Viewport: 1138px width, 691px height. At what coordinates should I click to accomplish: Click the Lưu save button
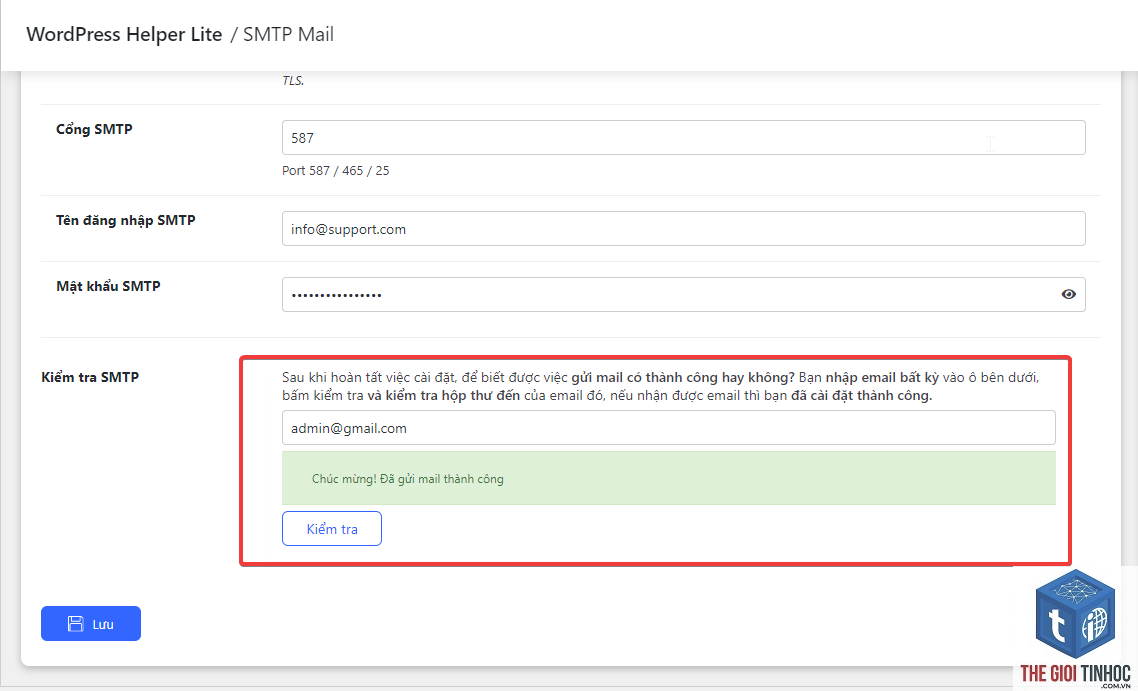91,623
